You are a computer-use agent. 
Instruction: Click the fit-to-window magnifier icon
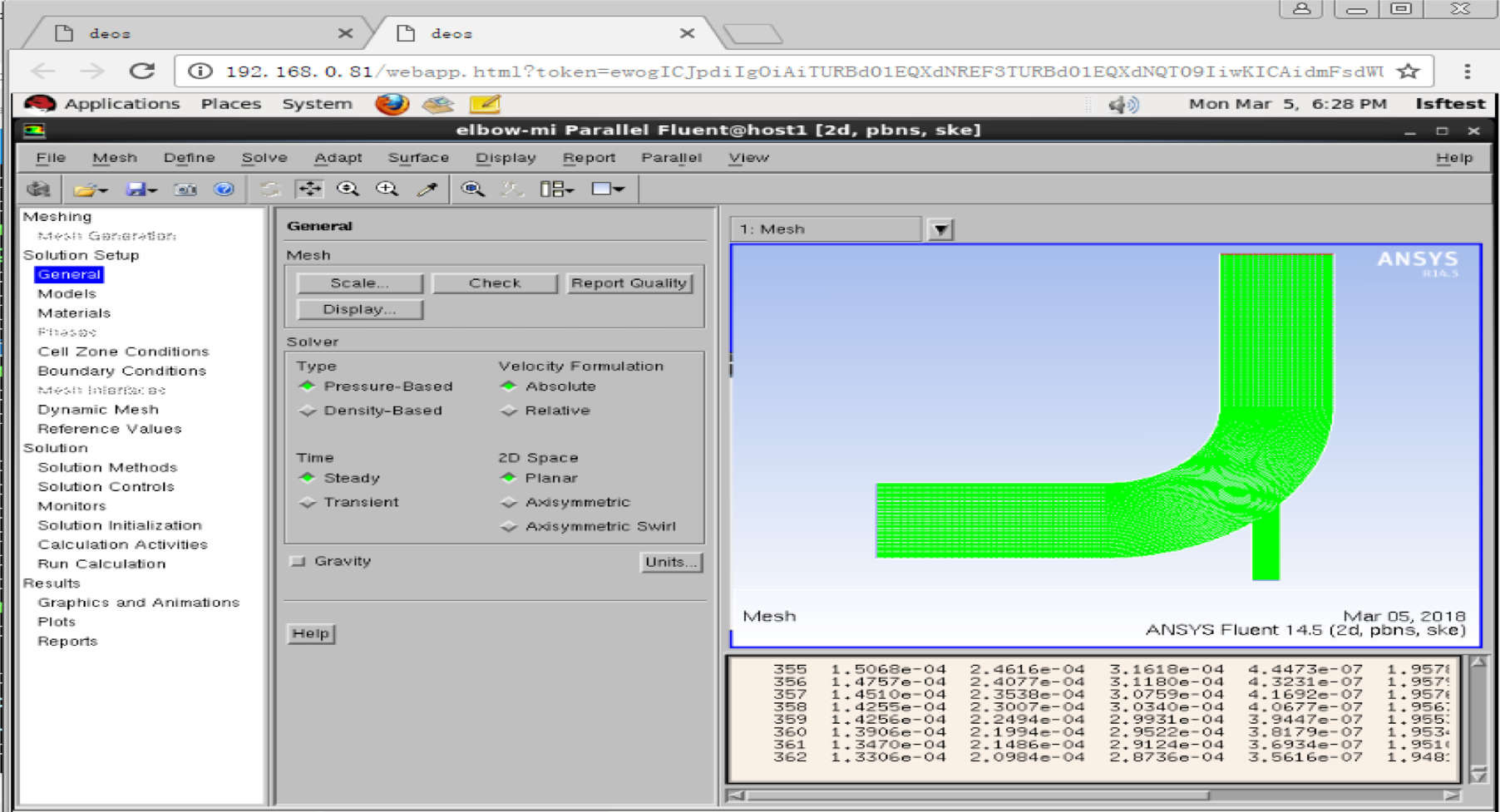(x=473, y=189)
